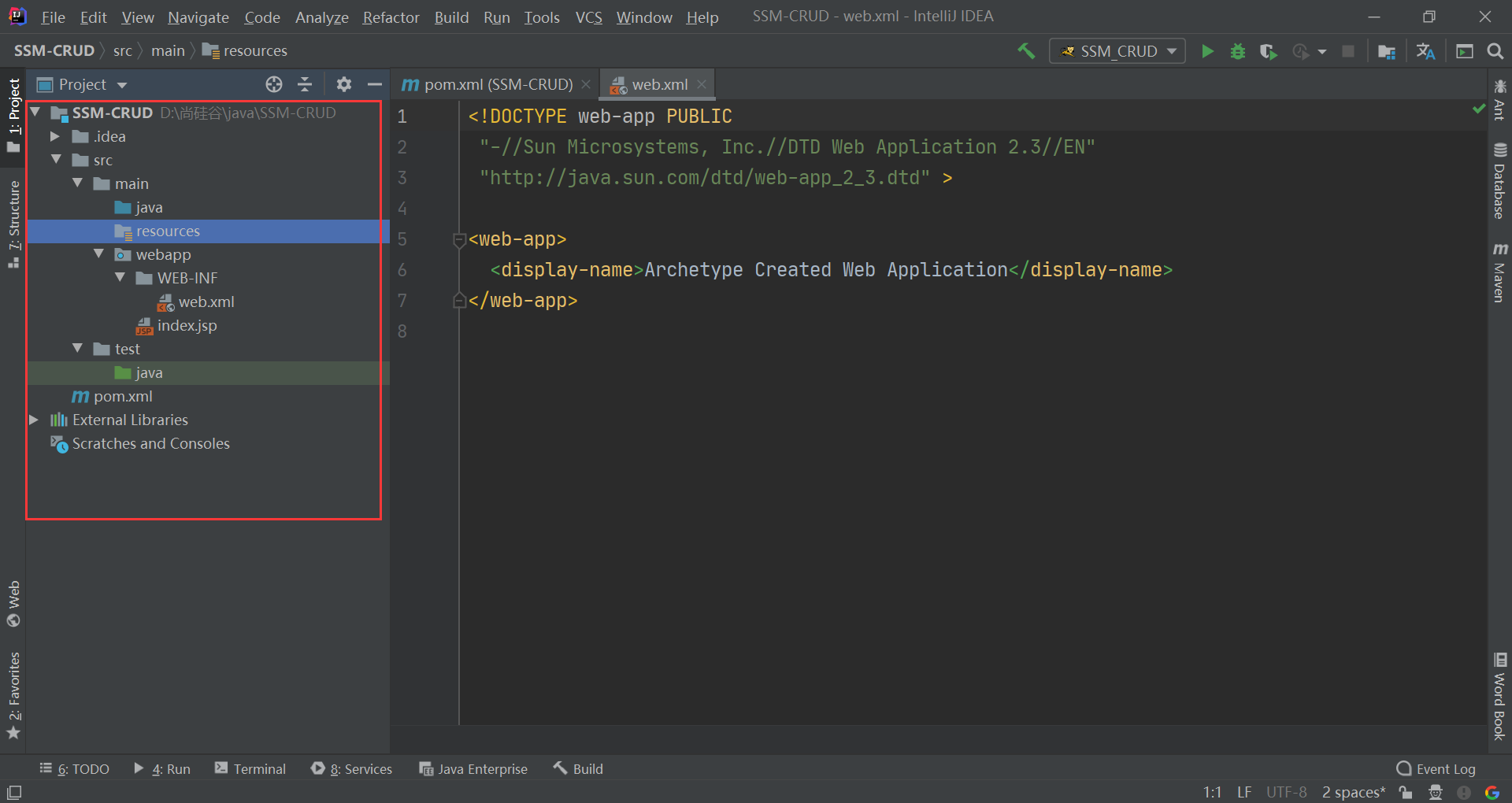
Task: Click the Hector inspection profile icon
Action: pos(1436,792)
